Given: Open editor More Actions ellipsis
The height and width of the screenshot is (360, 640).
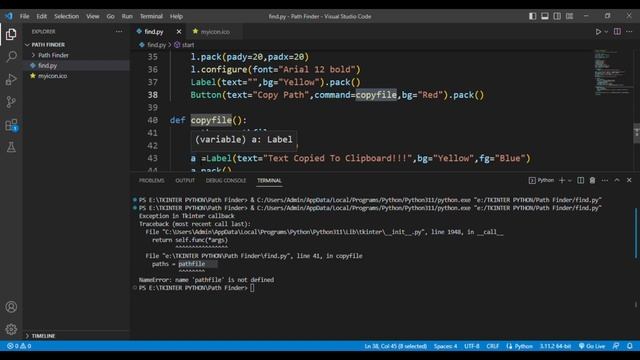Looking at the screenshot, I should (x=629, y=31).
